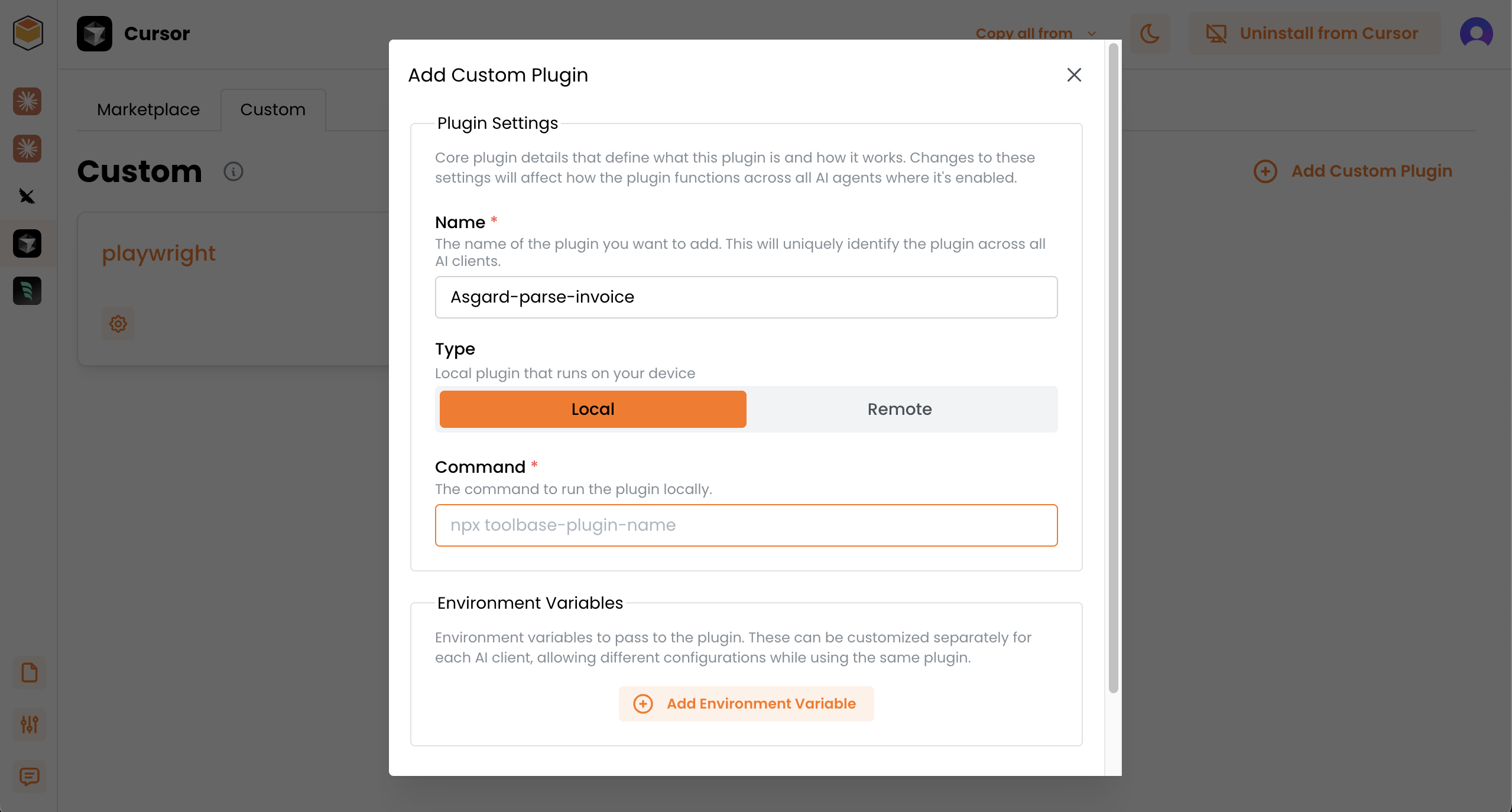1512x812 pixels.
Task: Expand the Copy all from dropdown
Action: tap(1036, 34)
